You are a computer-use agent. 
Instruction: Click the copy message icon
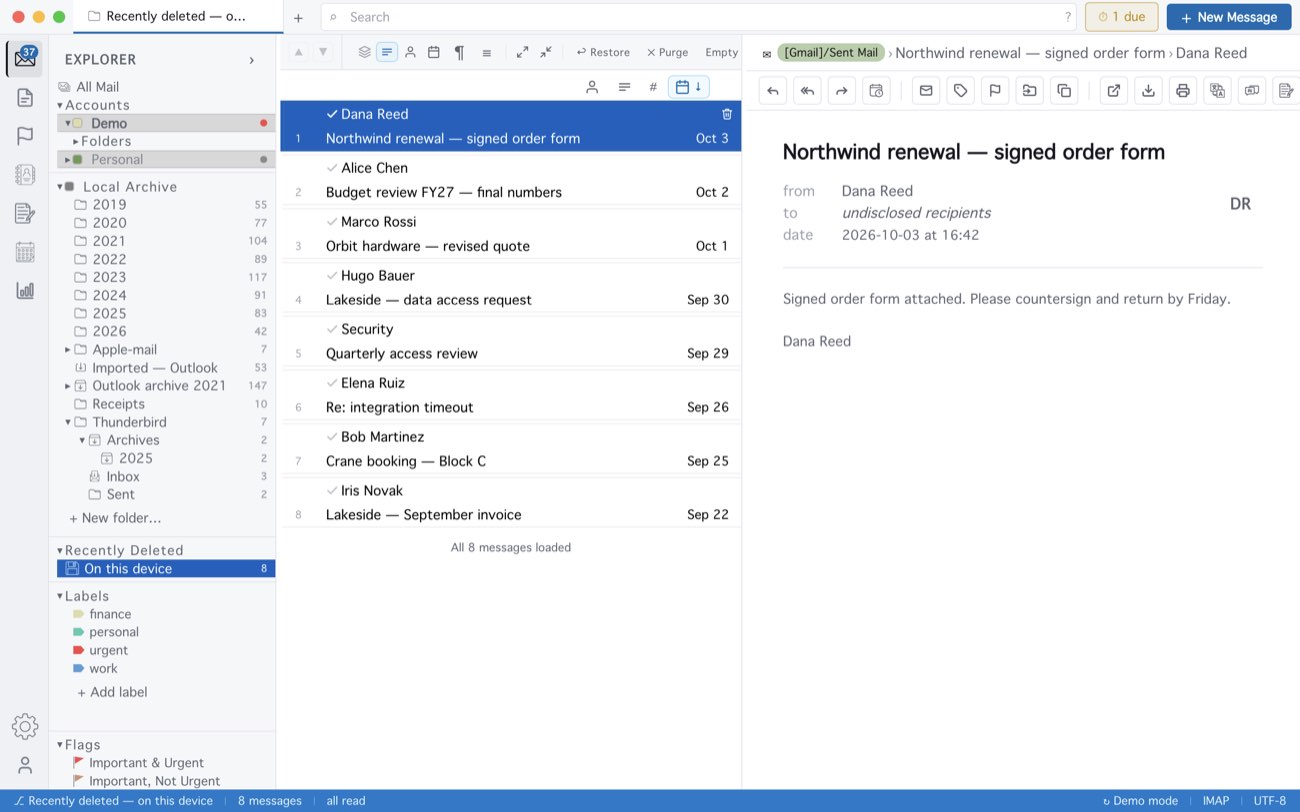point(1064,91)
